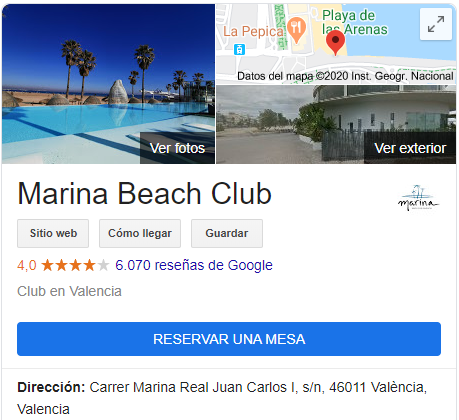
Task: Click the Cómo llegar button
Action: 140,233
